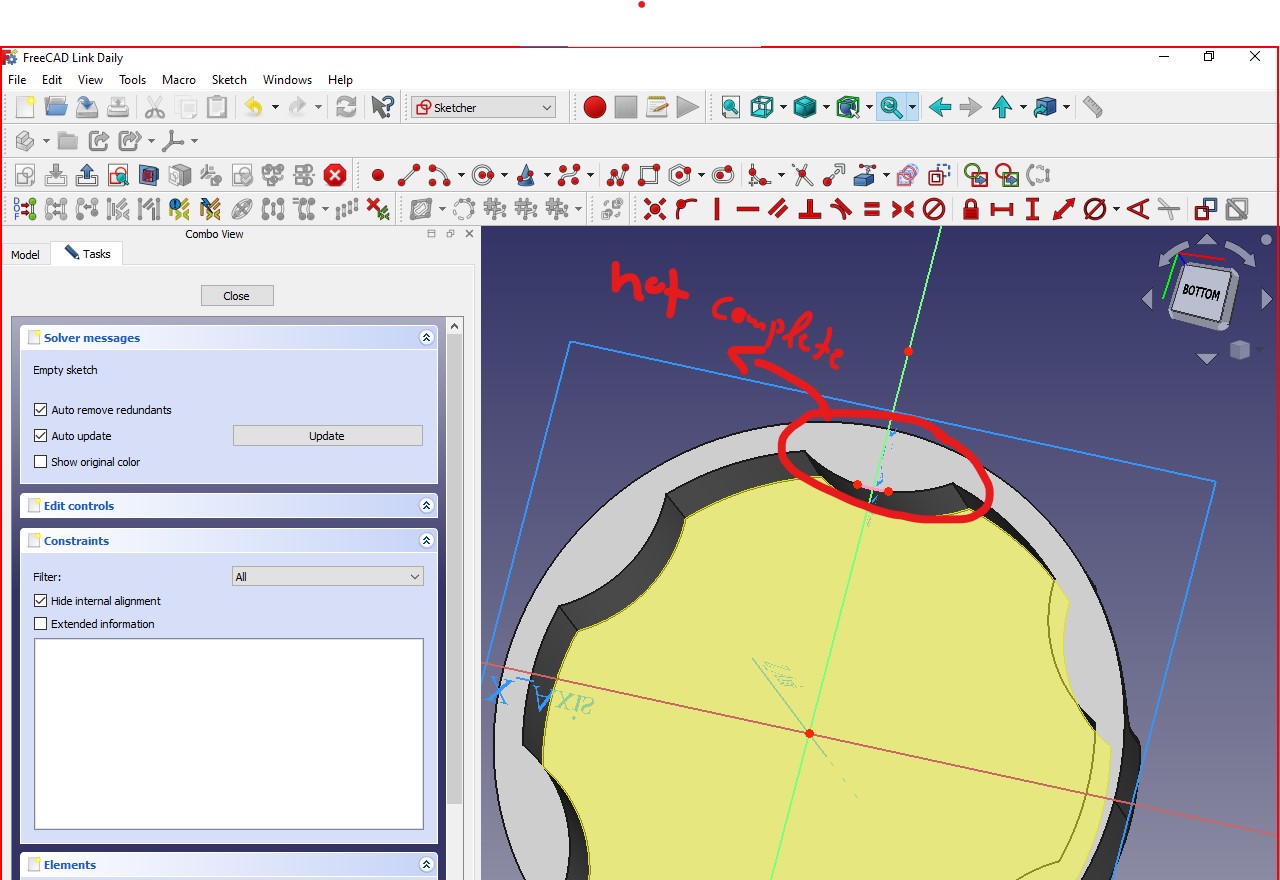Select the Trim edge tool
Screen dimensions: 1280x880
point(801,175)
